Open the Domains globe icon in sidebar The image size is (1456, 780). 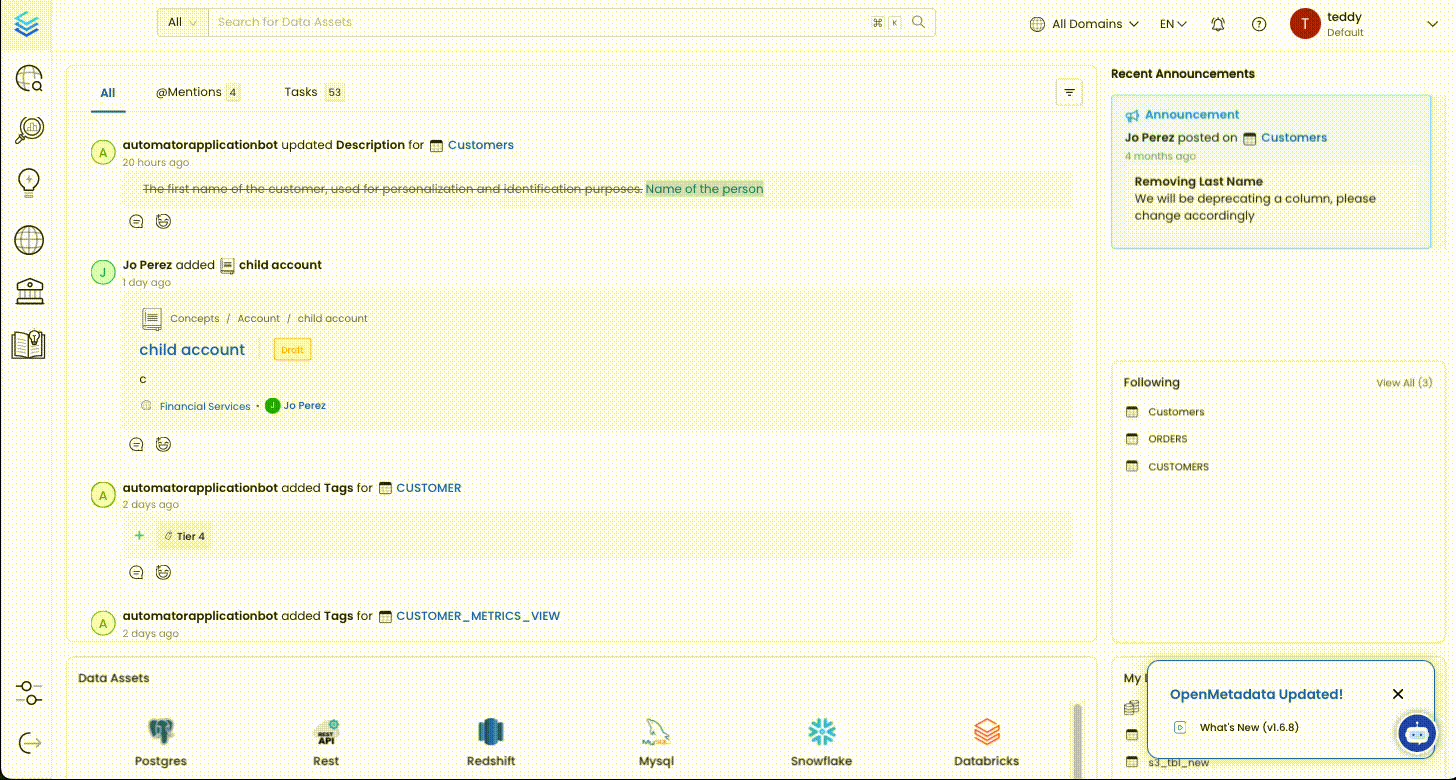tap(29, 240)
